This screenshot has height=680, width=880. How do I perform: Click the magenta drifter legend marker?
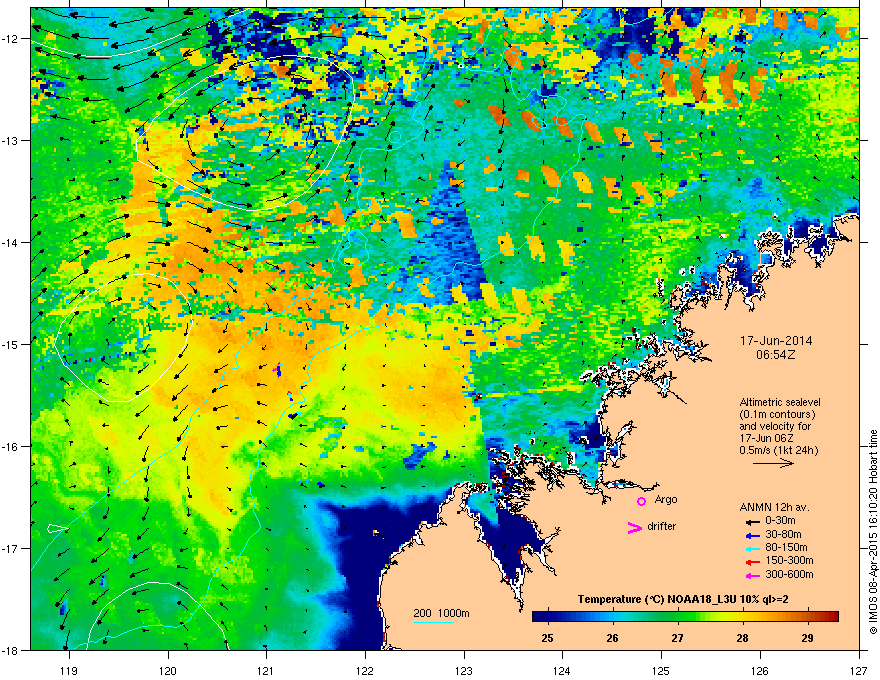(x=634, y=527)
